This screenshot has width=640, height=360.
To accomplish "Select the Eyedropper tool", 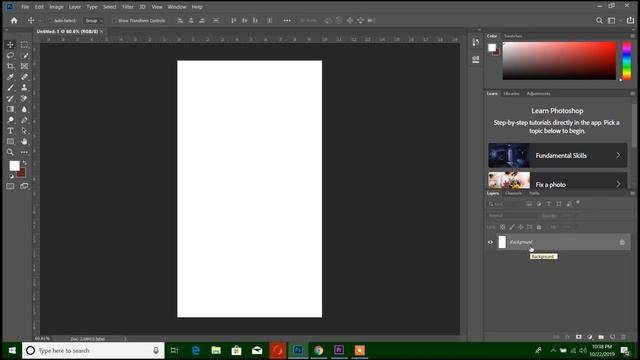I will [x=10, y=77].
